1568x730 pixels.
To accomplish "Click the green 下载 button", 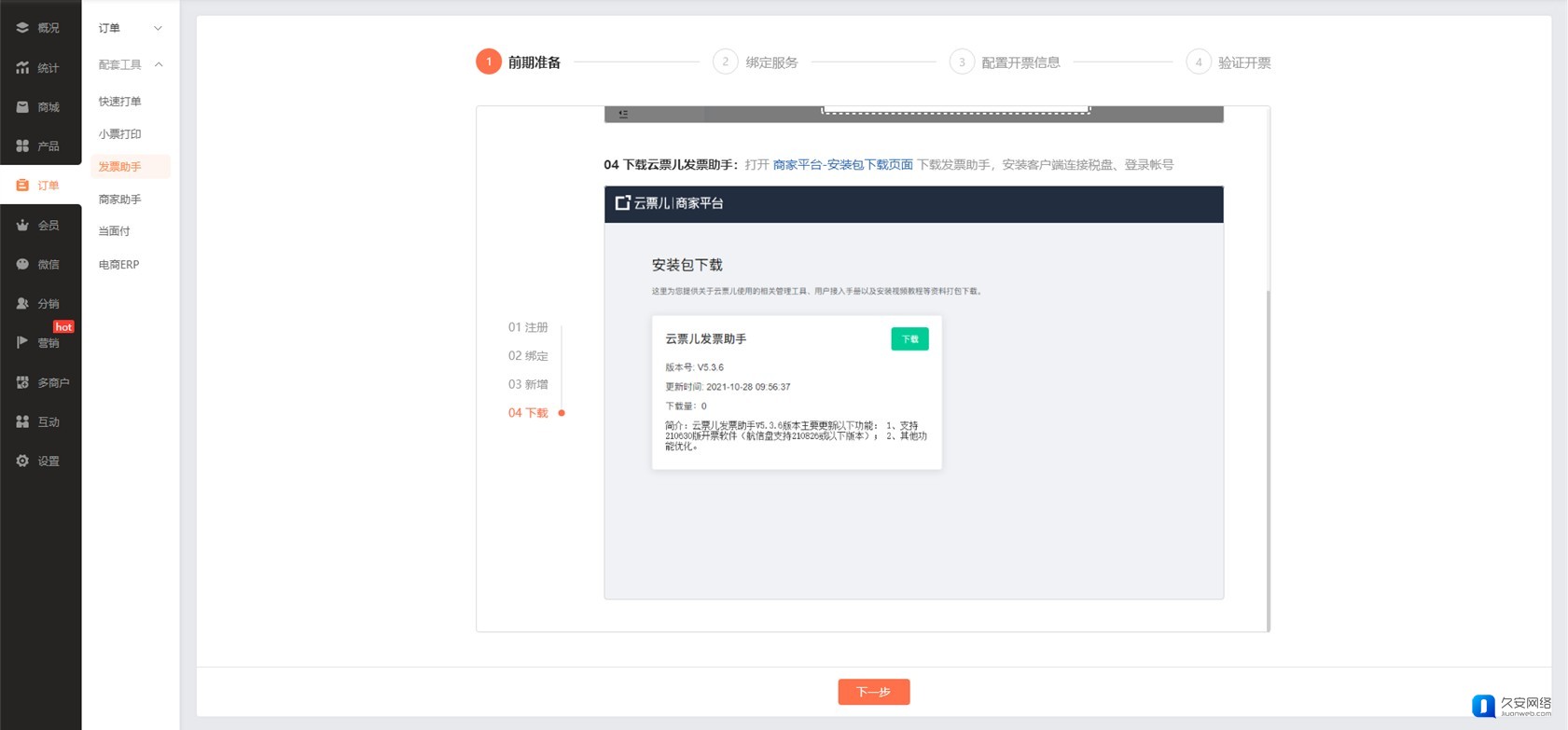I will click(x=909, y=339).
